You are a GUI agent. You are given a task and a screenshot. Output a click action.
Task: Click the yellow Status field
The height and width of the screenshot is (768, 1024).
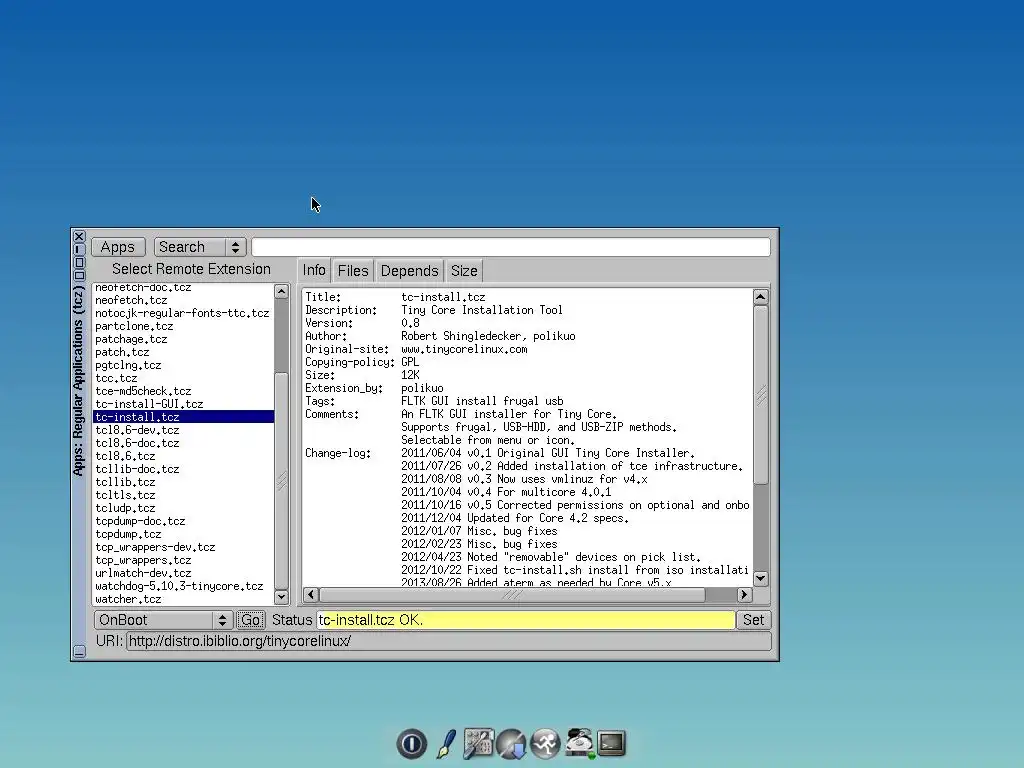(x=526, y=620)
